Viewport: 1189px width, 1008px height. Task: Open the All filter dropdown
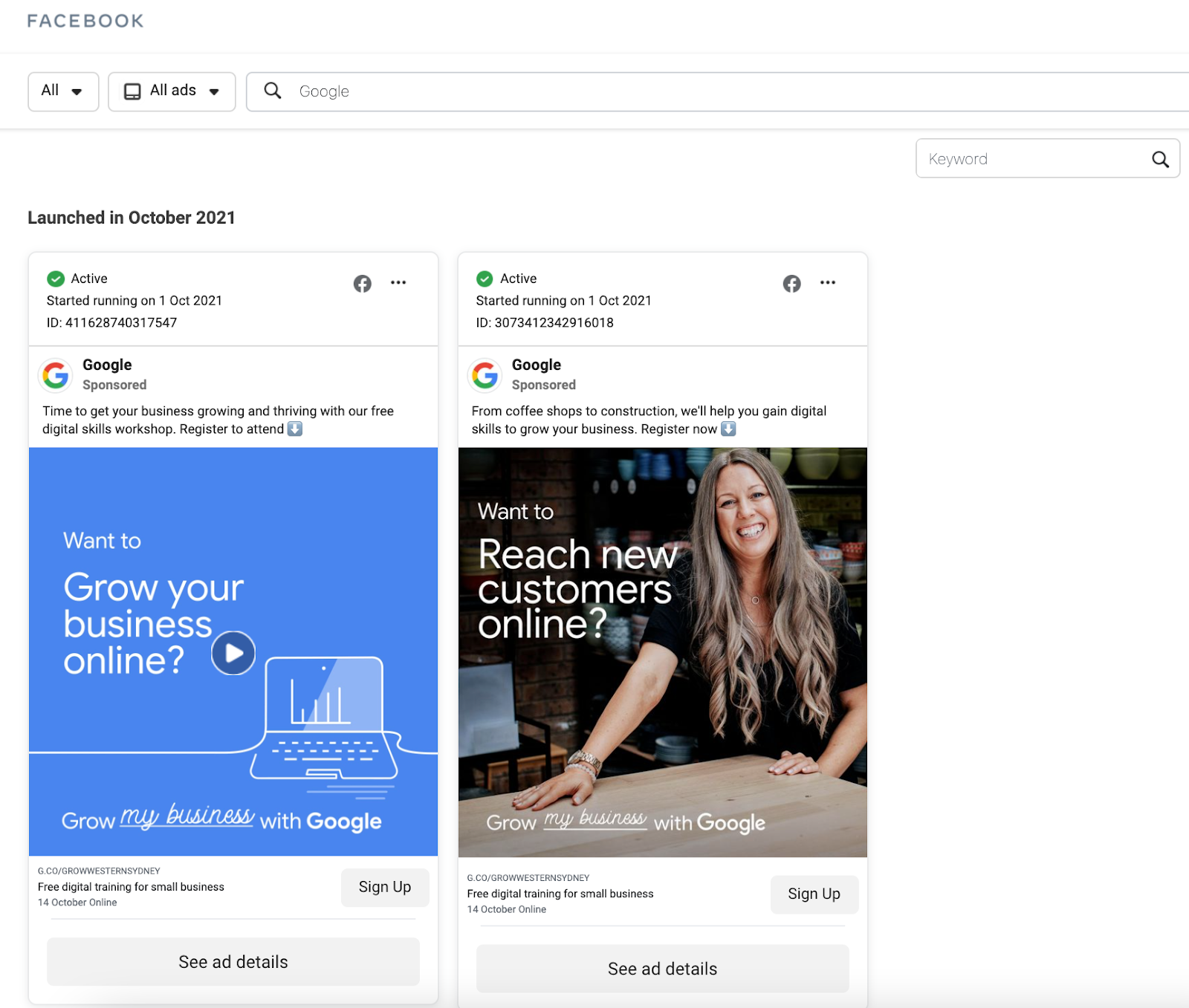(x=63, y=91)
